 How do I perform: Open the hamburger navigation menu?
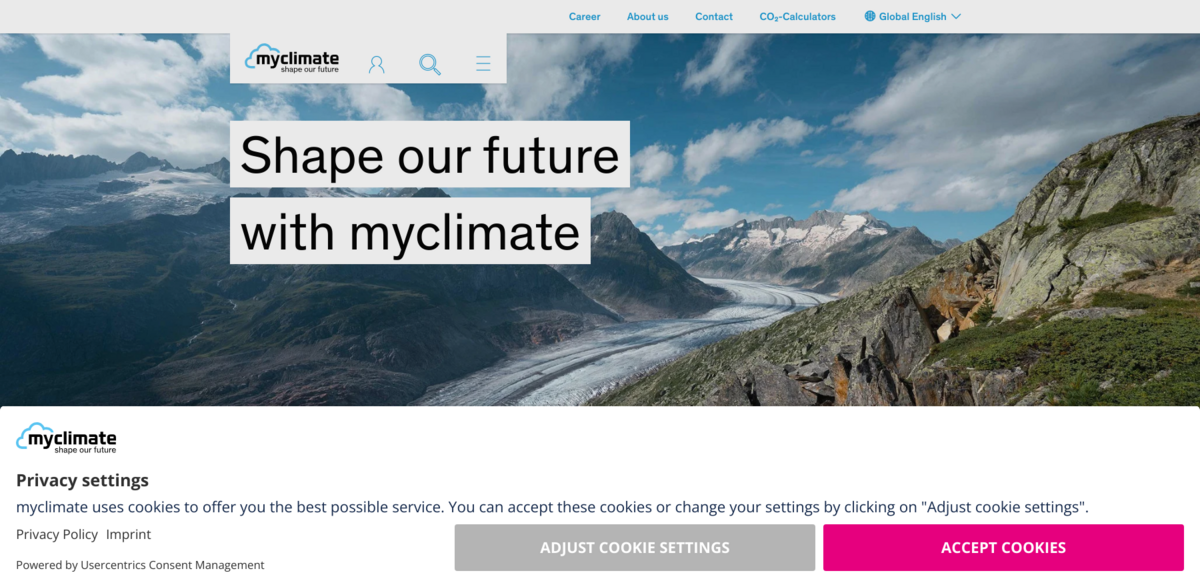pos(483,63)
